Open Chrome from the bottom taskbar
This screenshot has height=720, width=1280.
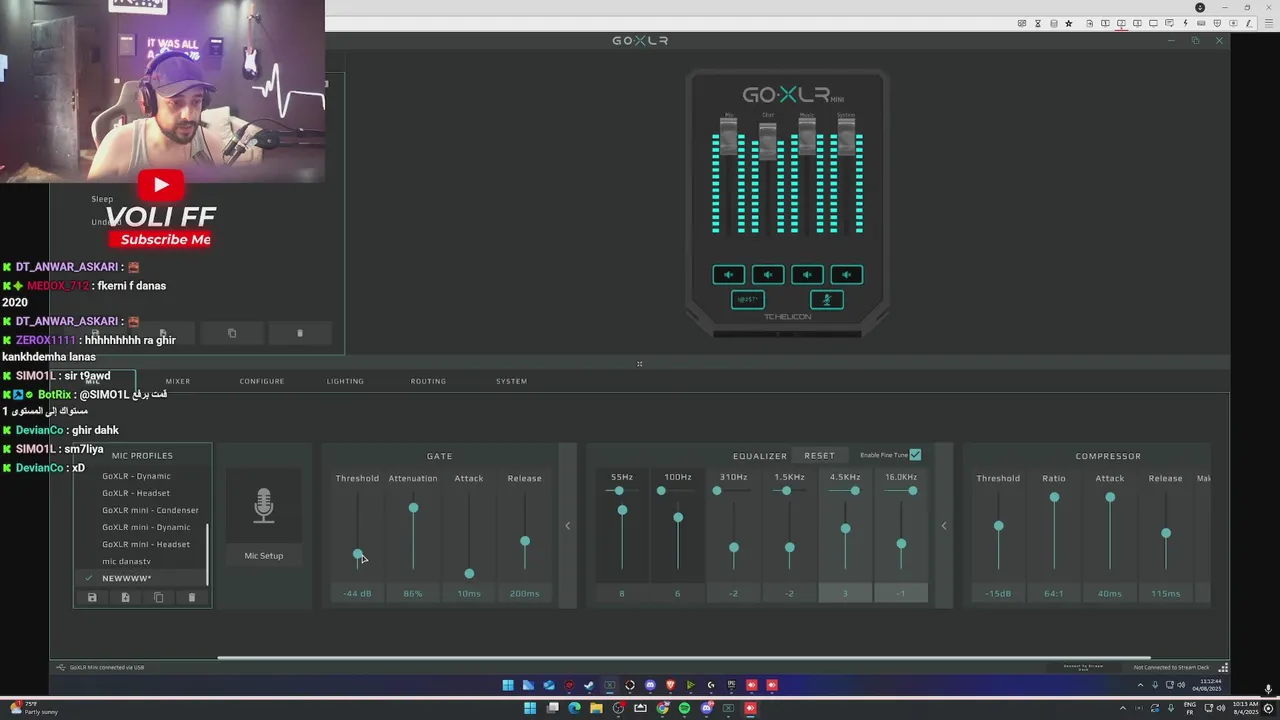click(x=662, y=708)
